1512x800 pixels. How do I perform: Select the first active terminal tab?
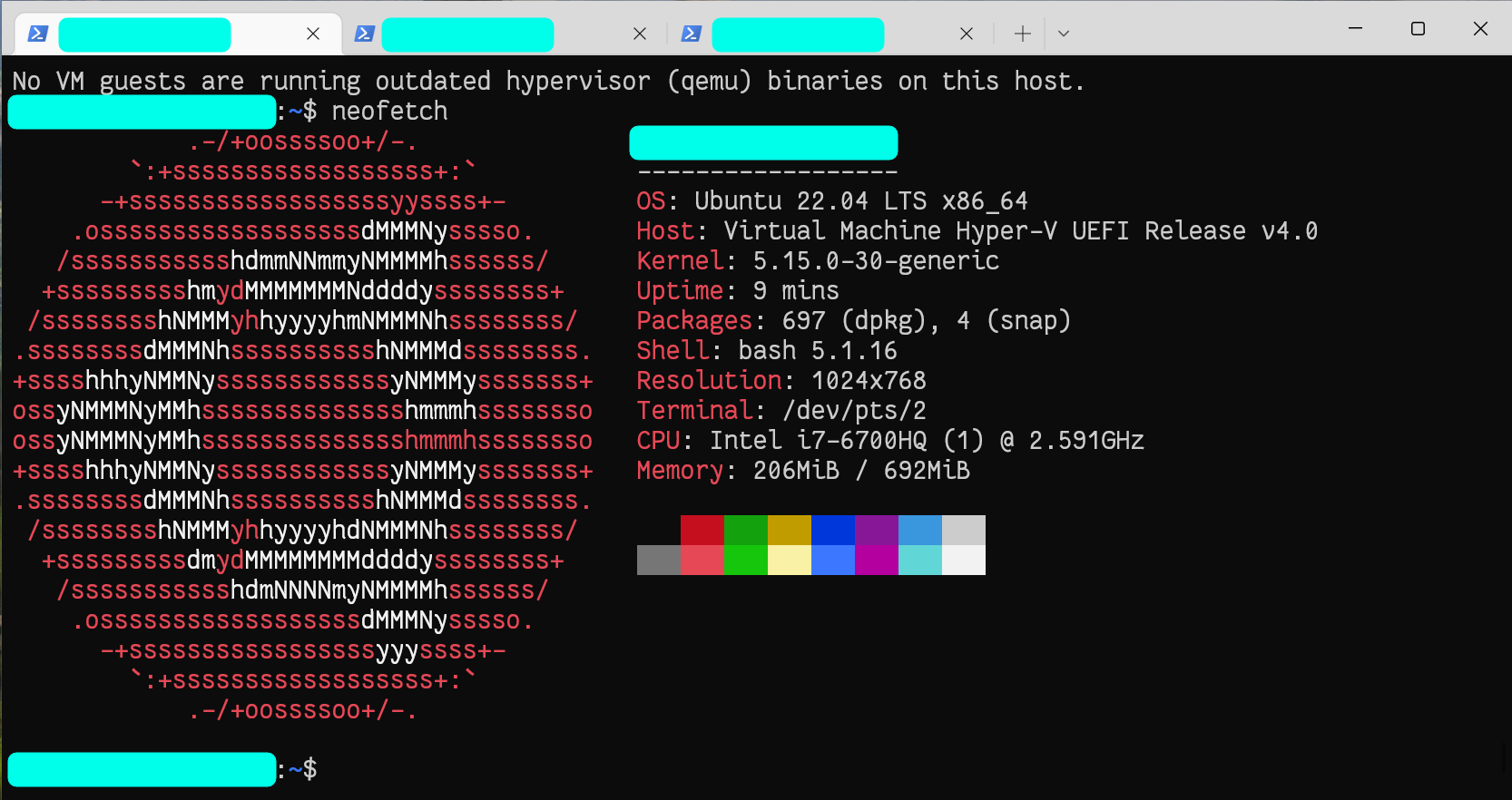178,34
